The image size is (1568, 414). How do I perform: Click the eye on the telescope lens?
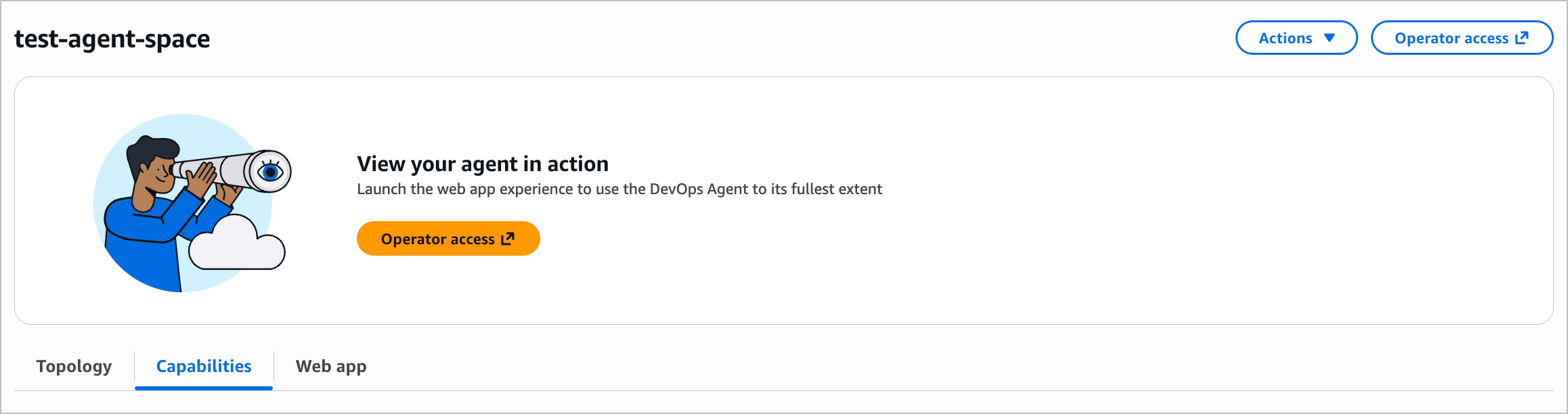pos(270,171)
